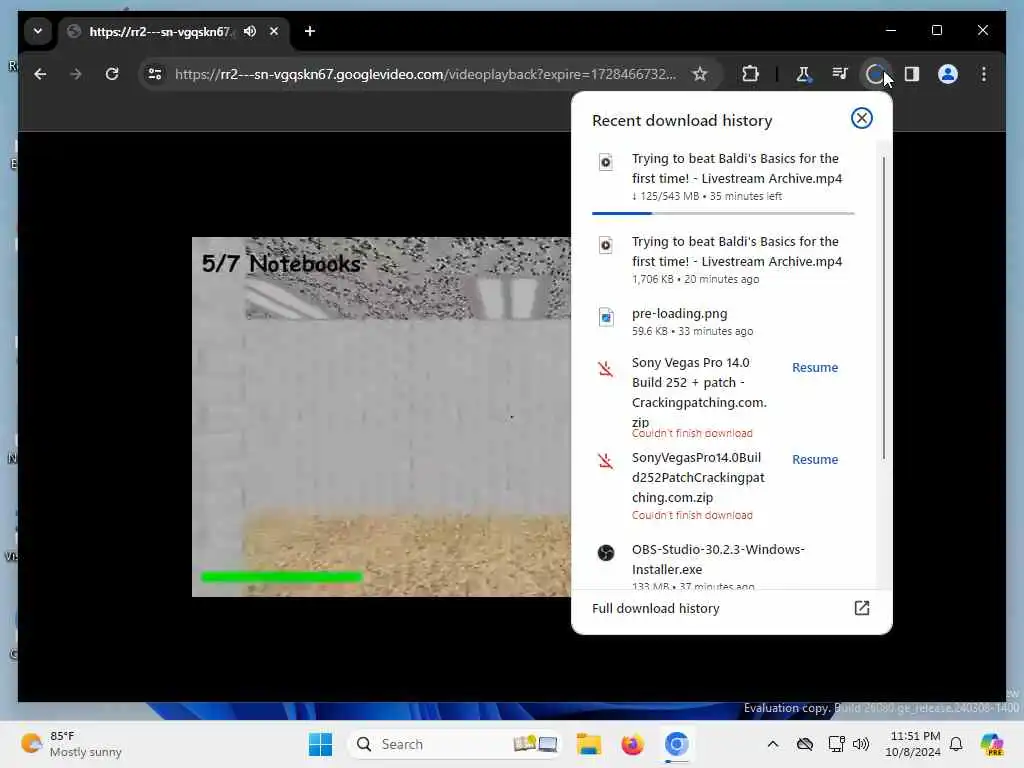The image size is (1024, 768).
Task: Open the clock showing 11:51 PM
Action: click(x=914, y=744)
